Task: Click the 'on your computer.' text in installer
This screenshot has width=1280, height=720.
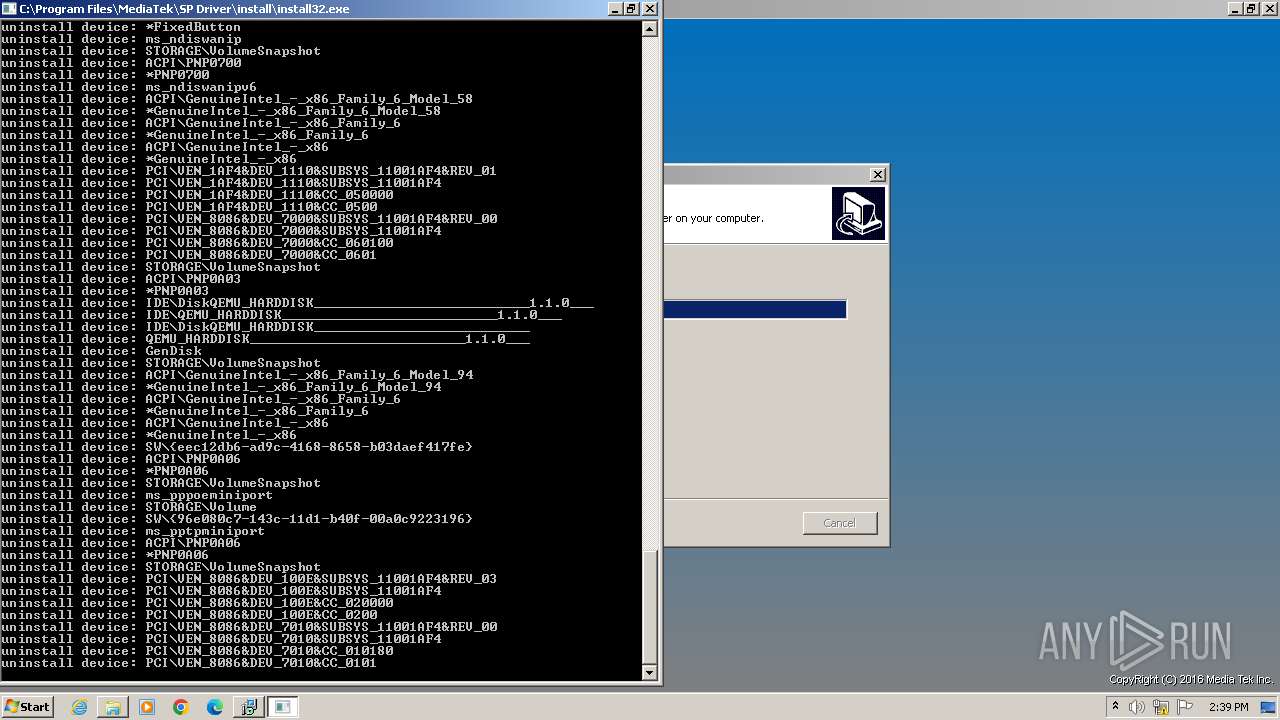Action: [719, 218]
